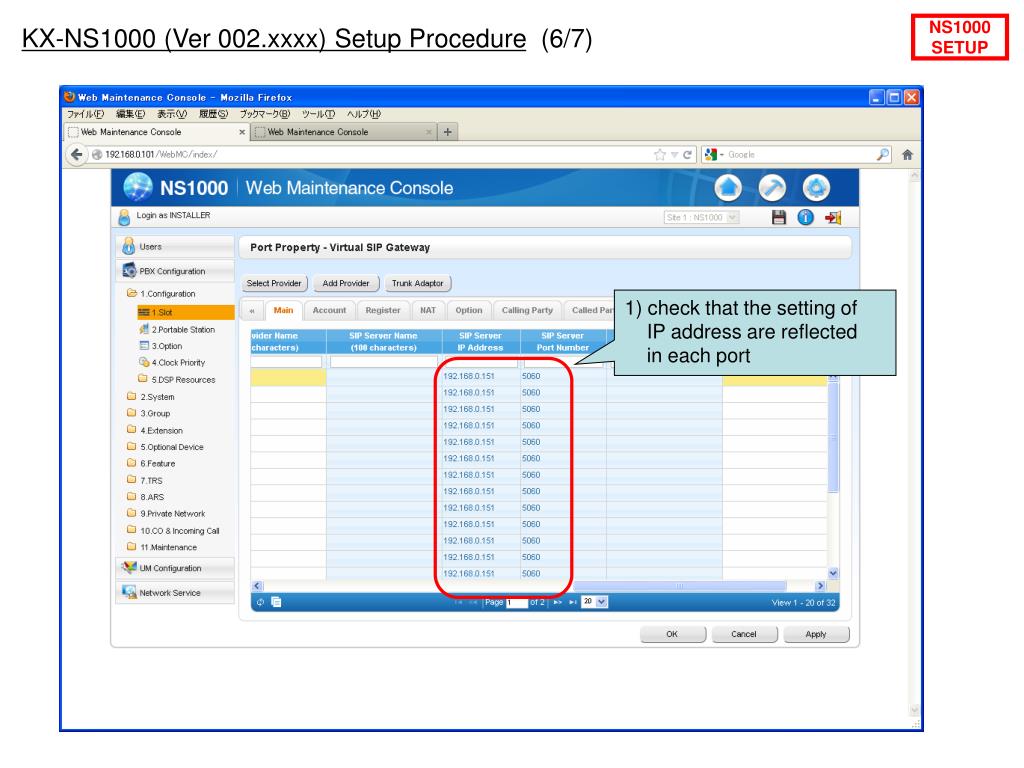This screenshot has width=1024, height=768.
Task: Jump to last page in grid pager
Action: coord(573,602)
